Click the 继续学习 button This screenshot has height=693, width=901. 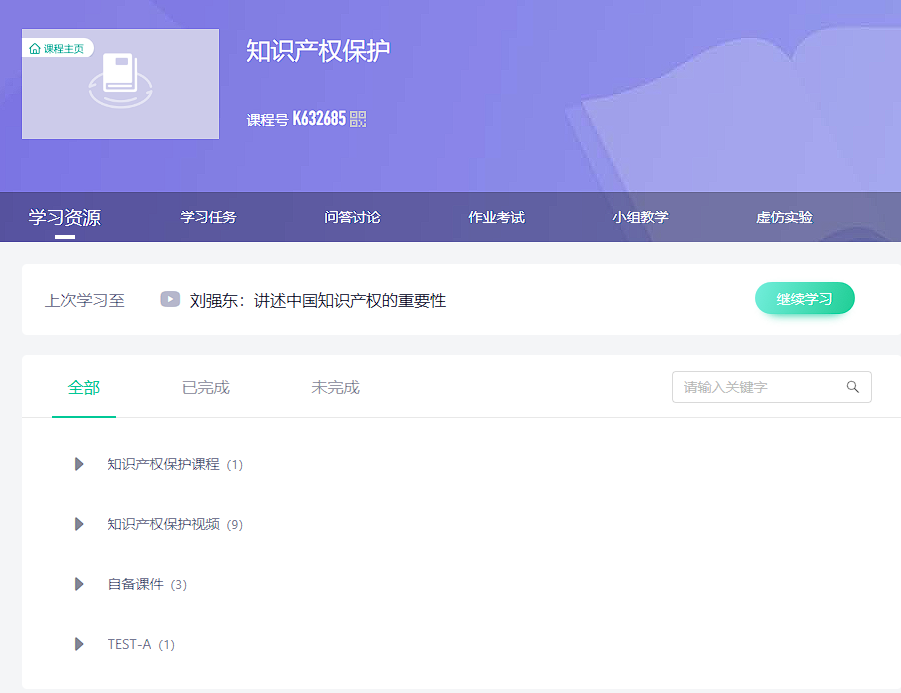804,299
